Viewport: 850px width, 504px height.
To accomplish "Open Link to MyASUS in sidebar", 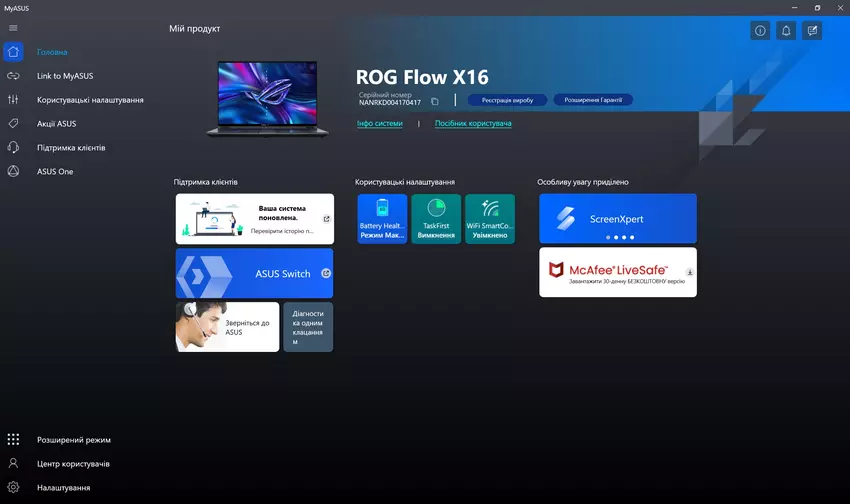I will pyautogui.click(x=65, y=76).
